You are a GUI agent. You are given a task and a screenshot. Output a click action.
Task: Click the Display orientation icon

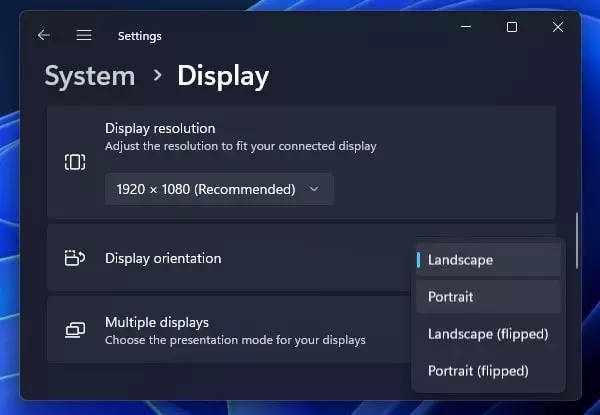75,258
